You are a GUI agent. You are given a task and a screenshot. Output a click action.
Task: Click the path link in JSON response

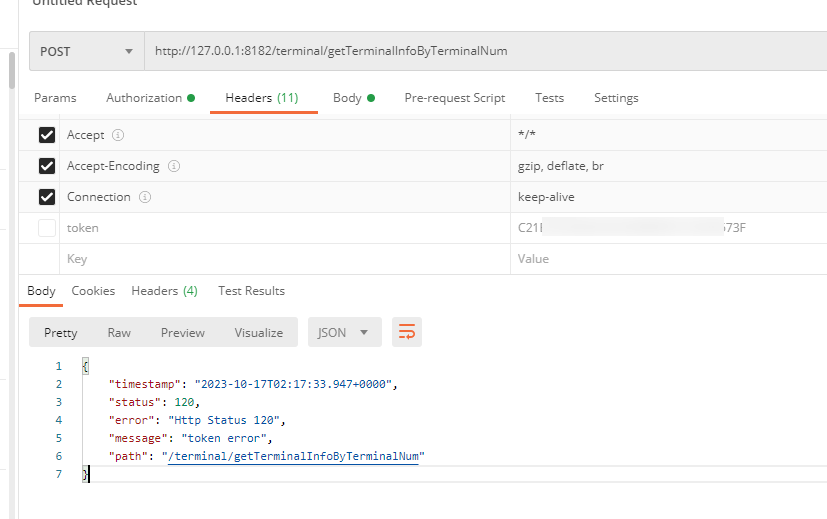(x=295, y=456)
